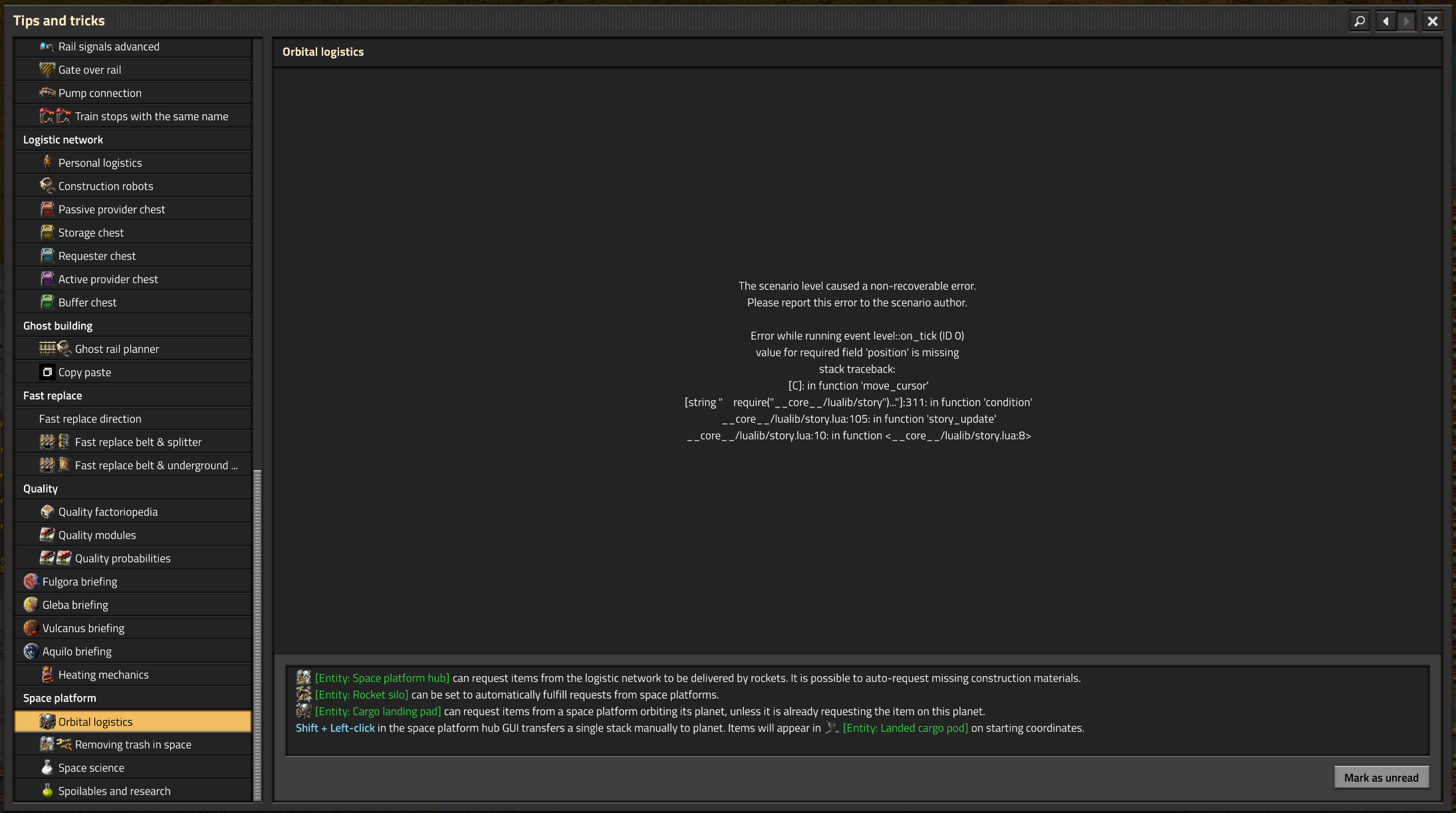Open the Quality category entry
Image resolution: width=1456 pixels, height=813 pixels.
pos(41,489)
